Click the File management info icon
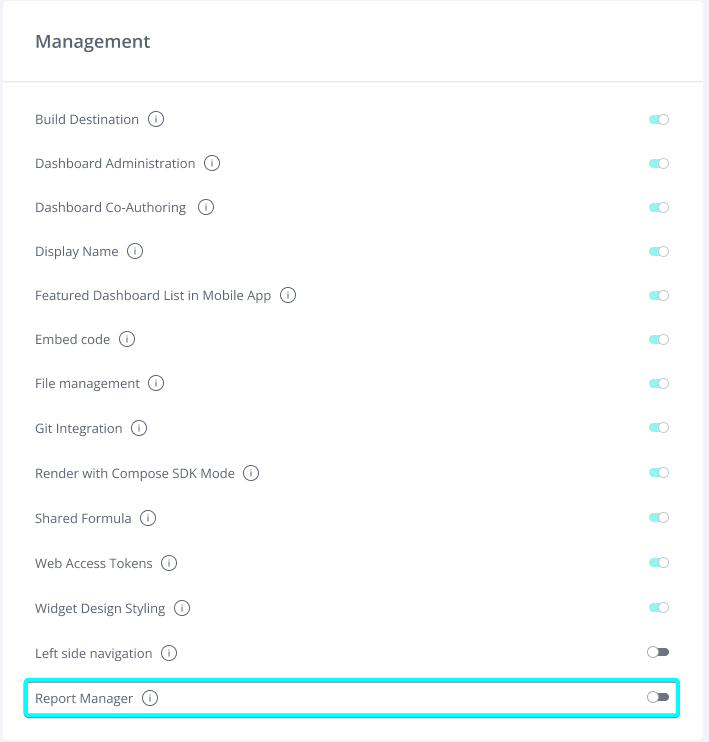The width and height of the screenshot is (709, 742). (157, 383)
